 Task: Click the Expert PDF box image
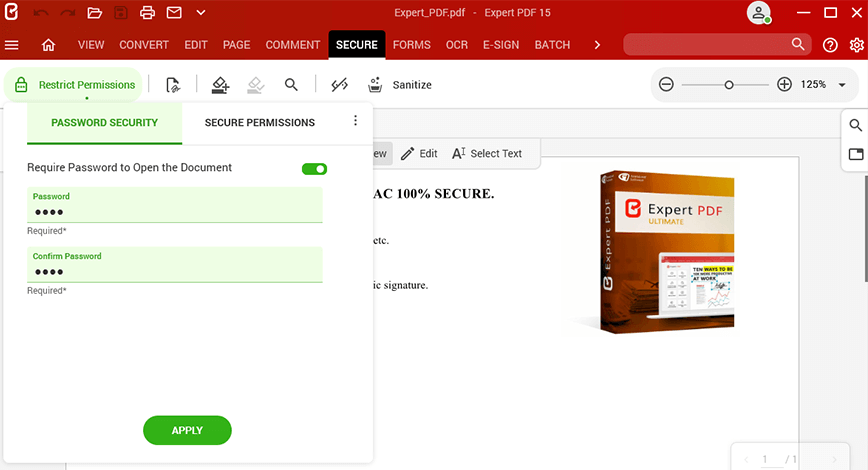pyautogui.click(x=667, y=252)
